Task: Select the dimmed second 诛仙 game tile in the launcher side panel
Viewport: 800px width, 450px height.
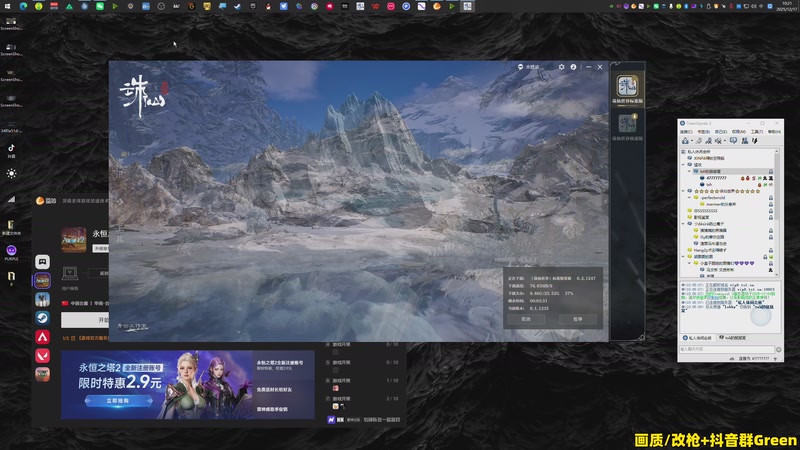Action: [x=628, y=123]
